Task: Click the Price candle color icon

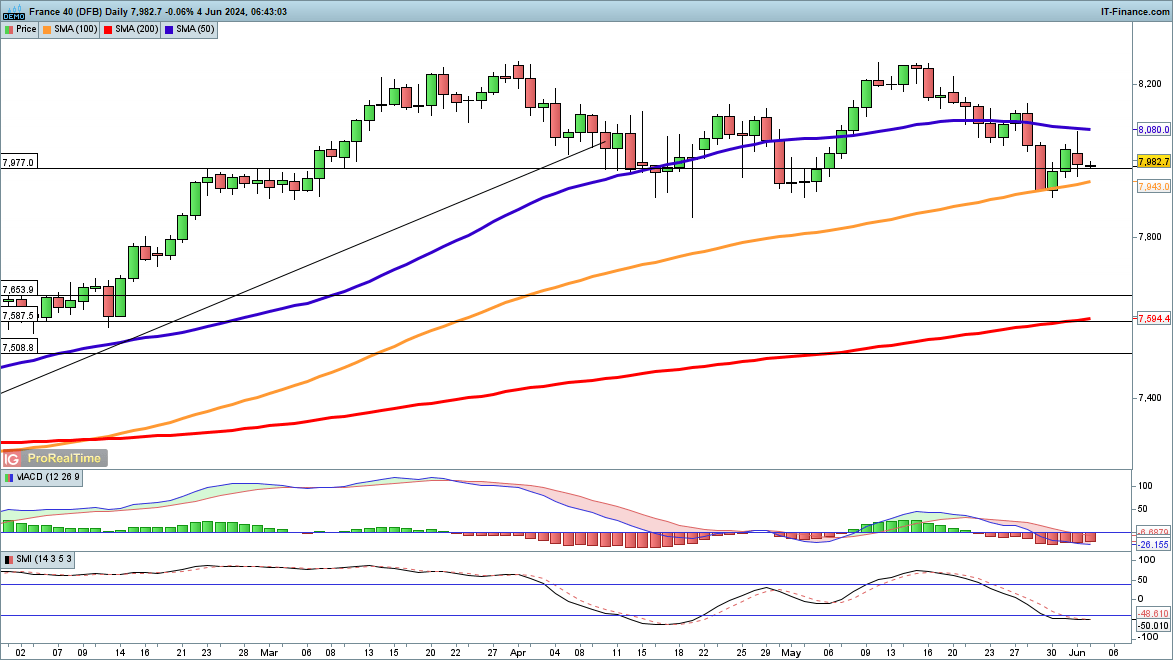Action: (x=9, y=30)
